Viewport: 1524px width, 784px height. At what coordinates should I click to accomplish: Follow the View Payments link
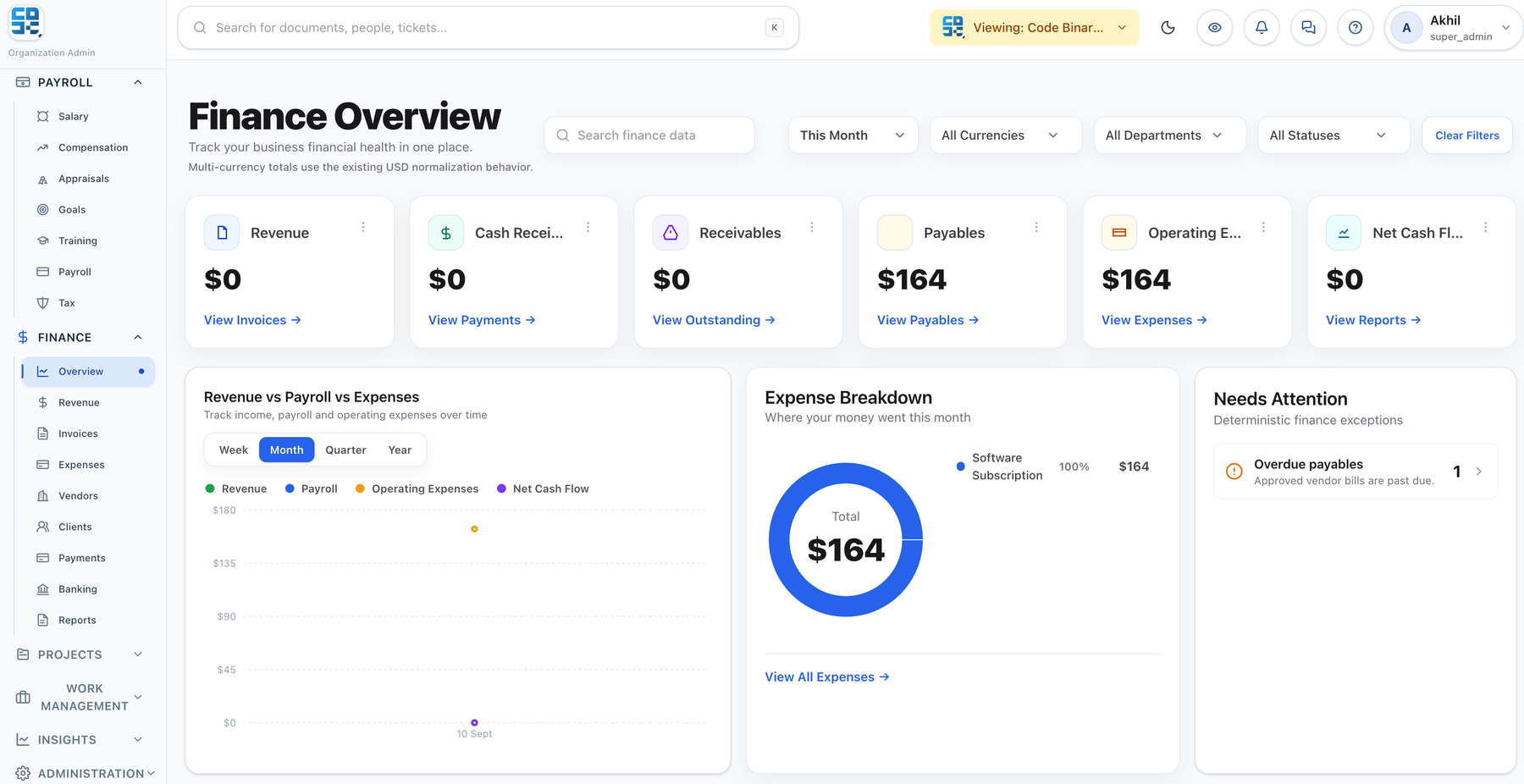pyautogui.click(x=482, y=320)
